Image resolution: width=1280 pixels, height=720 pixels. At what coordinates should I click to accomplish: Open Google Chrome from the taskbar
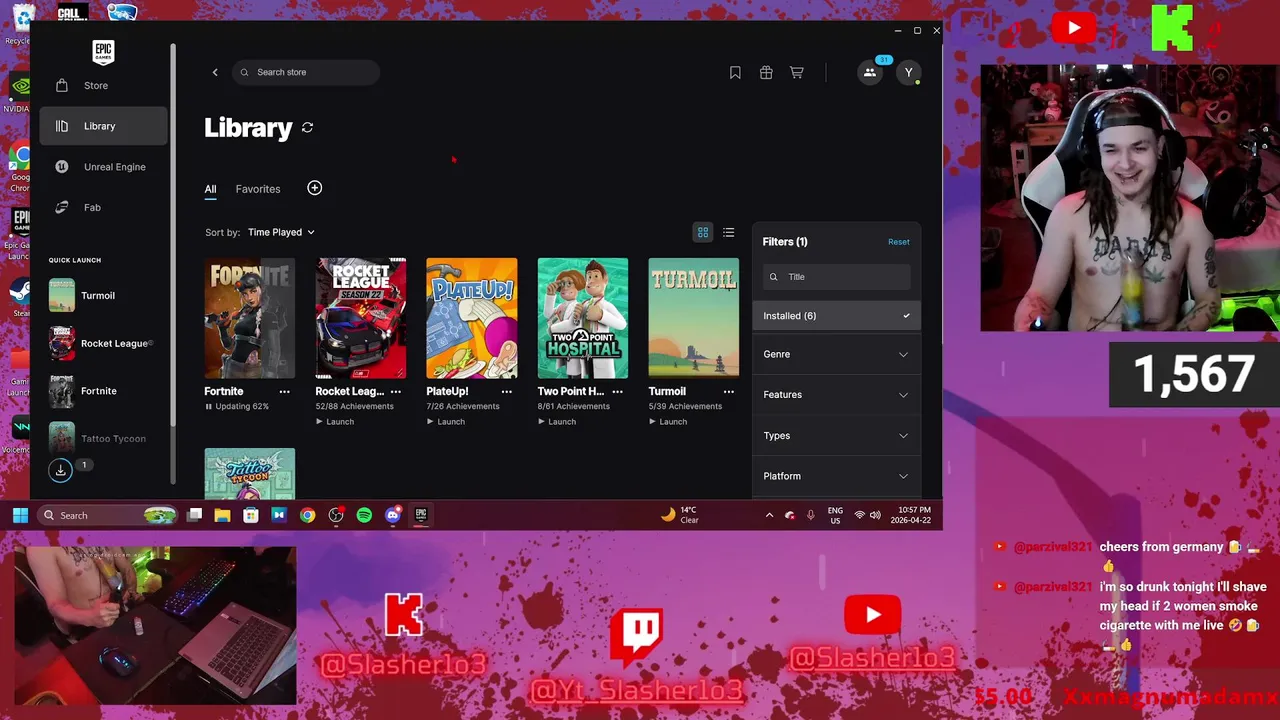(x=308, y=515)
